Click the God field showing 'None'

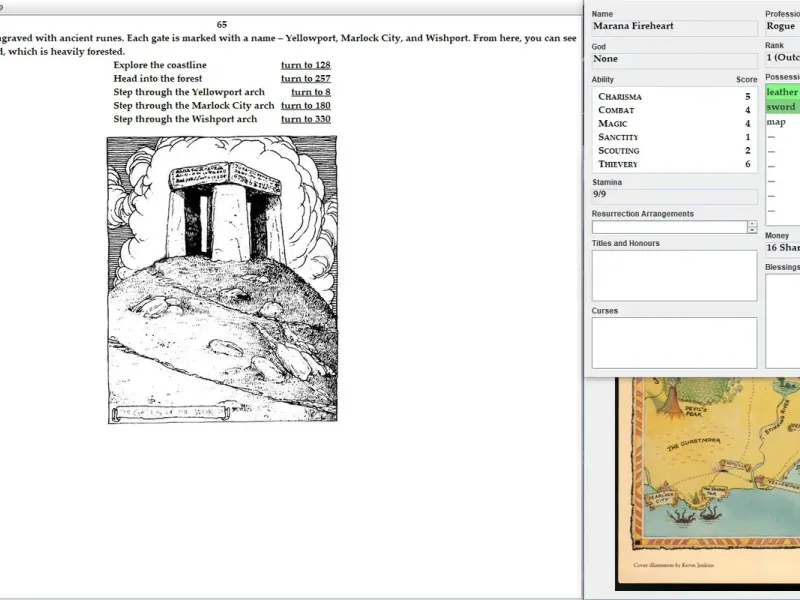(x=674, y=60)
